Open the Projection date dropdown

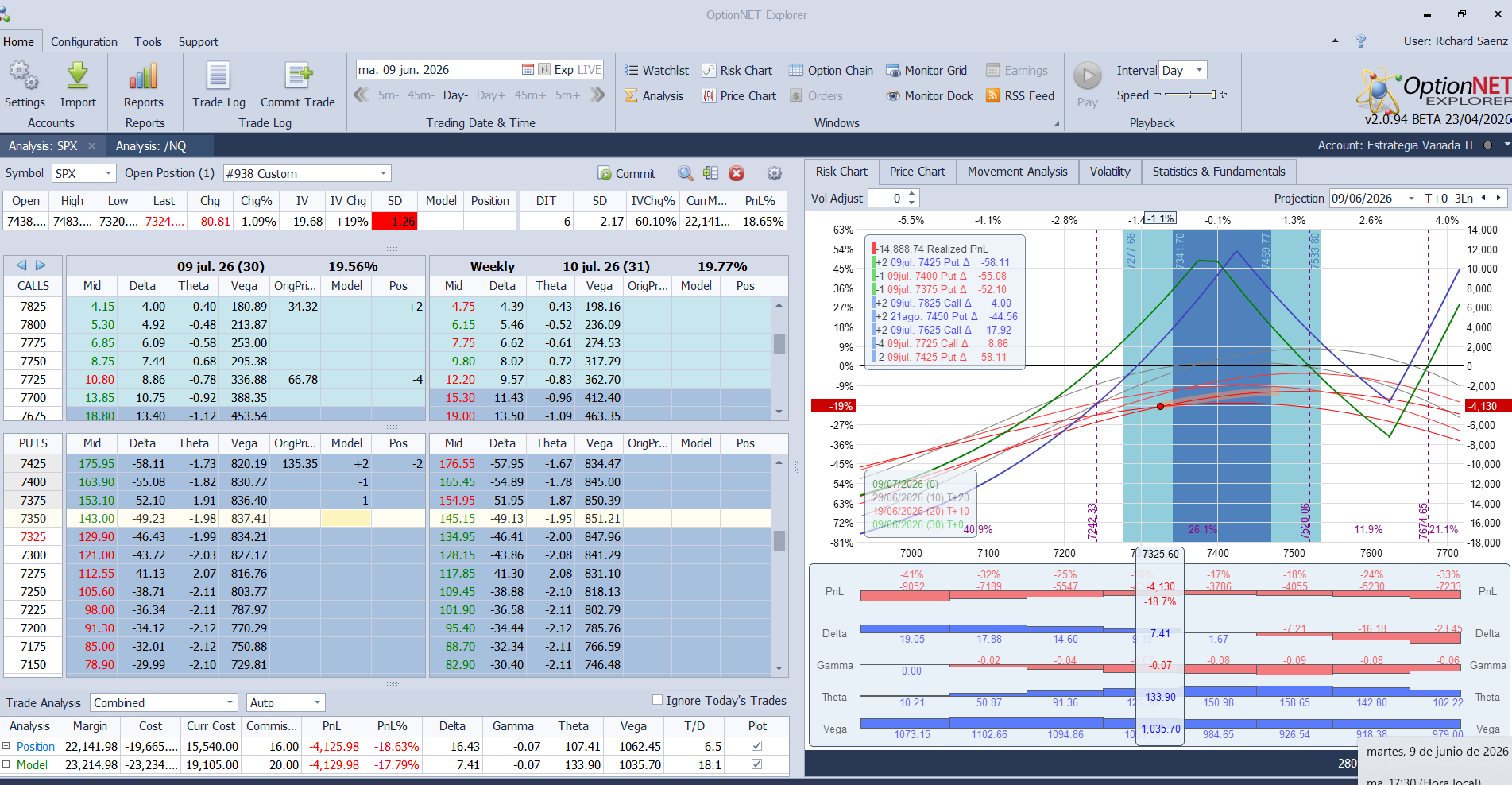point(1411,199)
